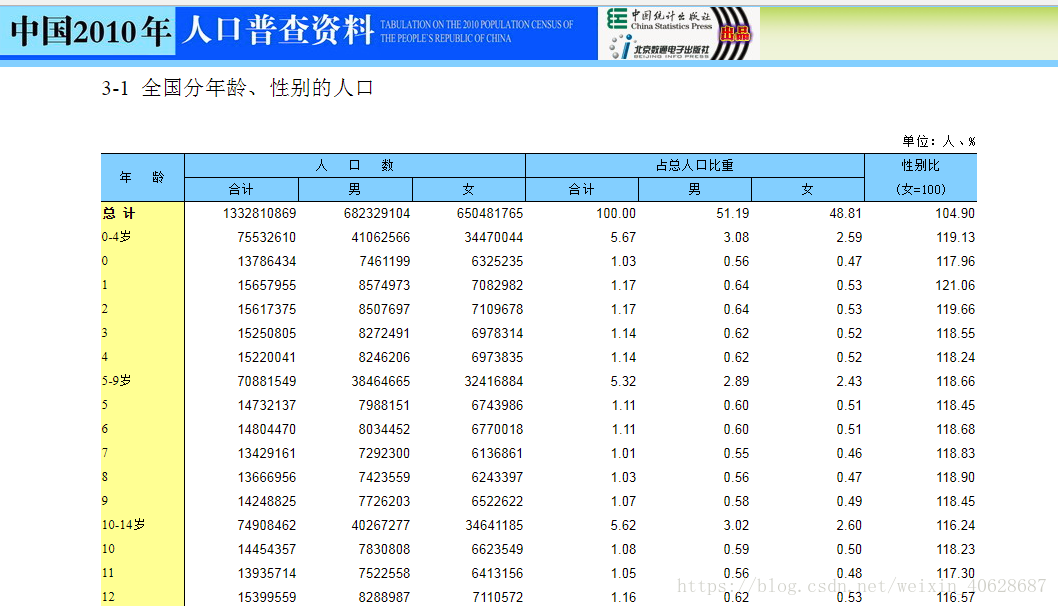Select female total cell 650481765
Viewport: 1058px width, 606px height.
490,213
